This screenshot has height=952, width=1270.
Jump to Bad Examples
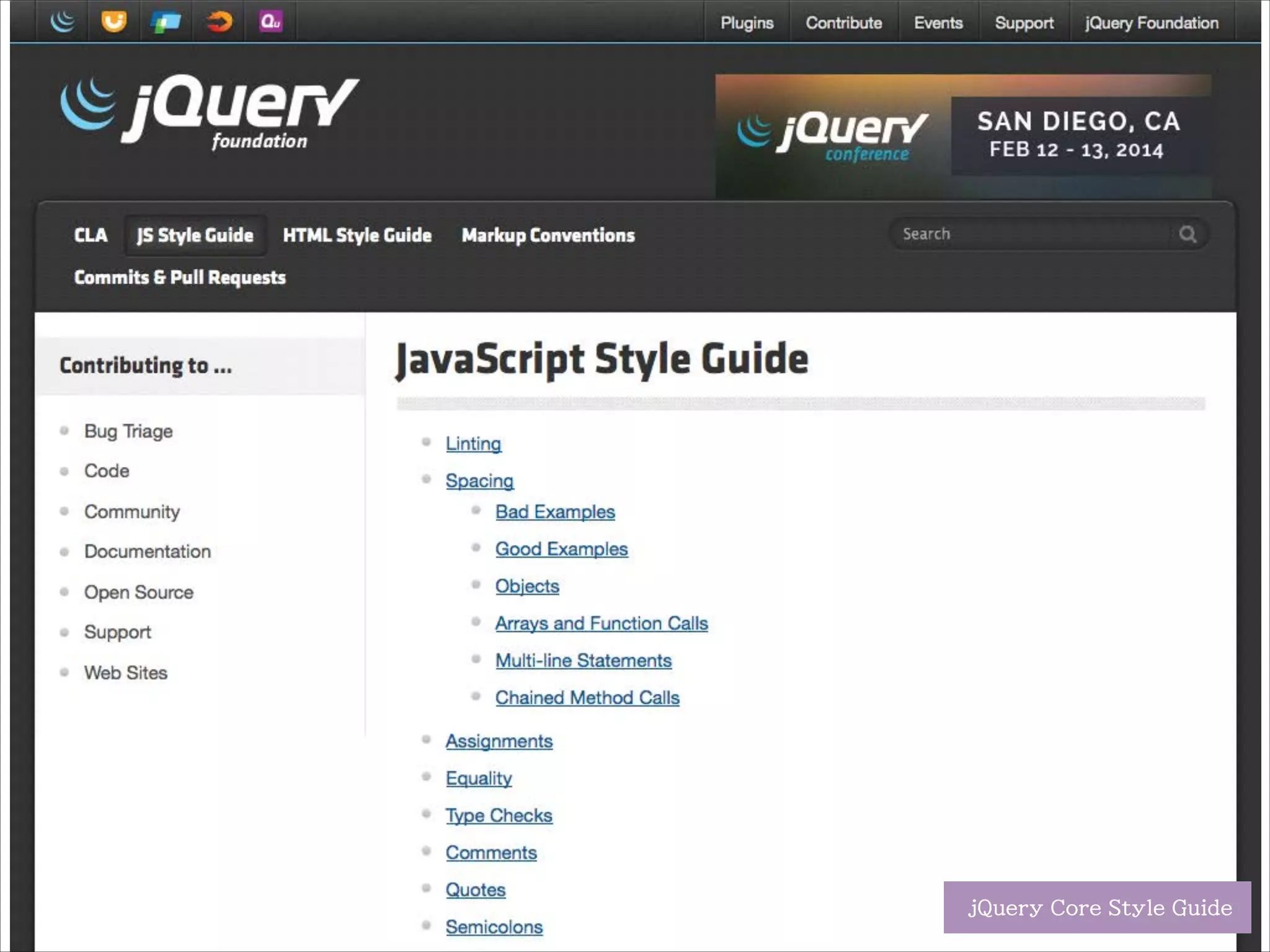[x=556, y=512]
